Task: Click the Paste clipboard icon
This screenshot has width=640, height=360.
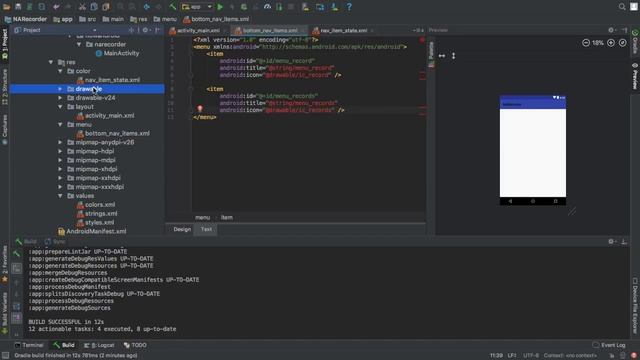Action: [x=106, y=7]
